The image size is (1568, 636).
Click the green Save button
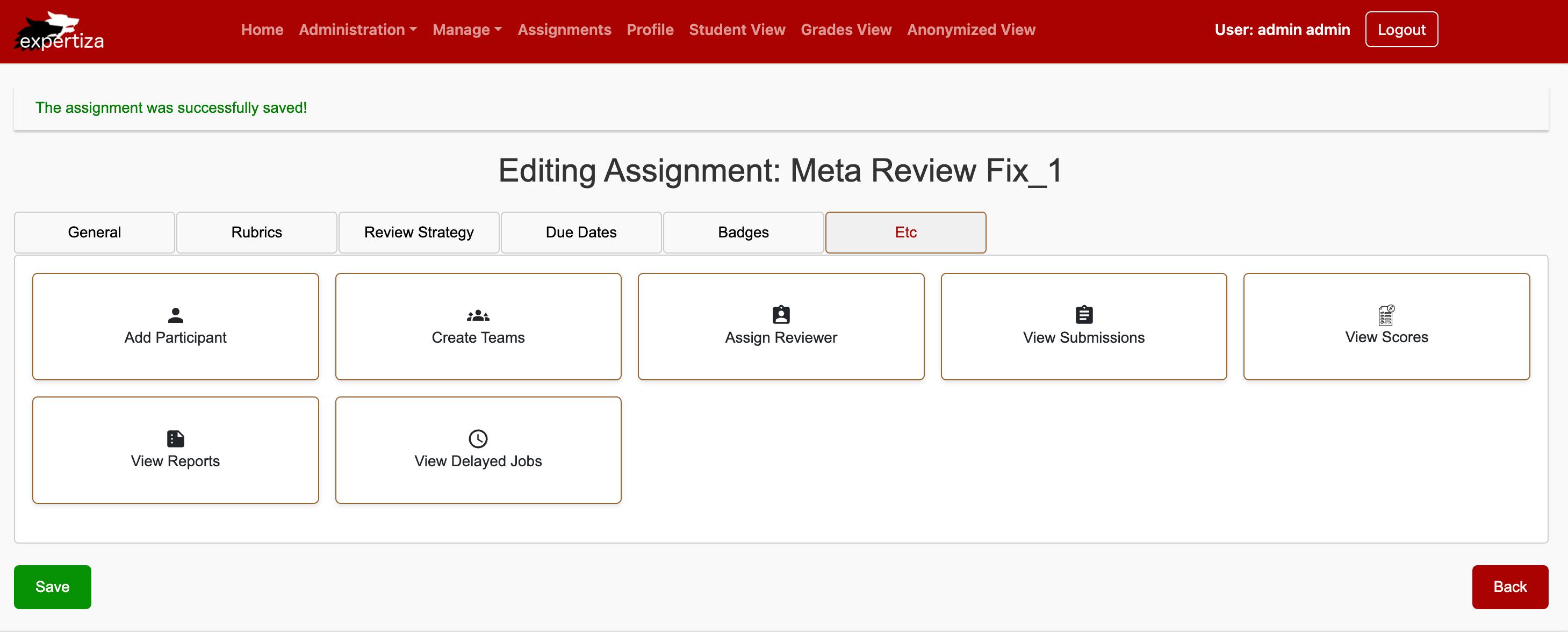point(52,587)
